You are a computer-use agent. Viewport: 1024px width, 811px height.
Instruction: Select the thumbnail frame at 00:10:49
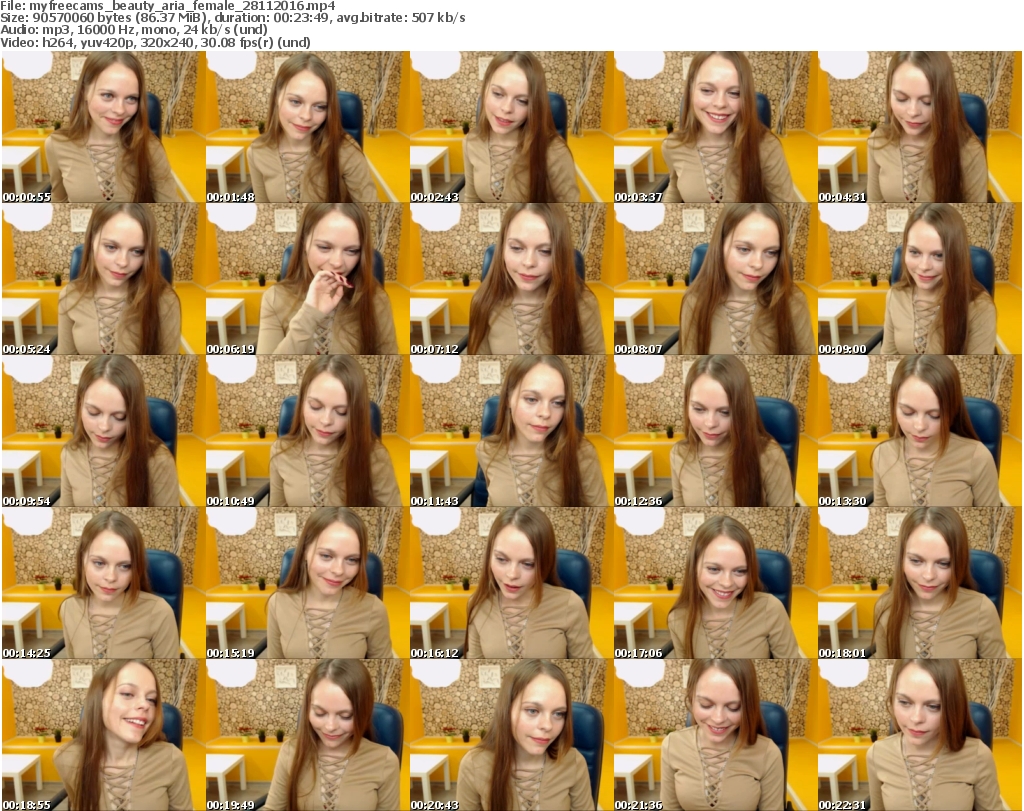[307, 431]
